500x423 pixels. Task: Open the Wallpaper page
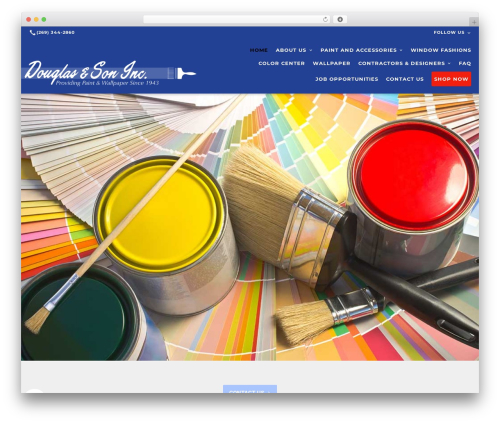pos(331,63)
